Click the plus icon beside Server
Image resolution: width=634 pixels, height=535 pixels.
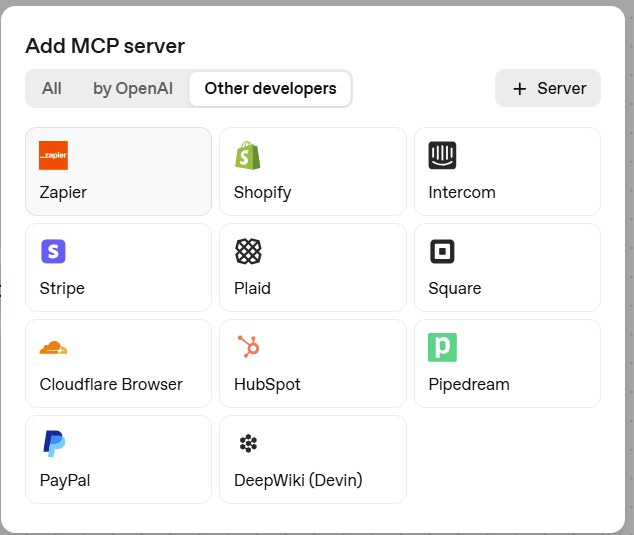520,89
